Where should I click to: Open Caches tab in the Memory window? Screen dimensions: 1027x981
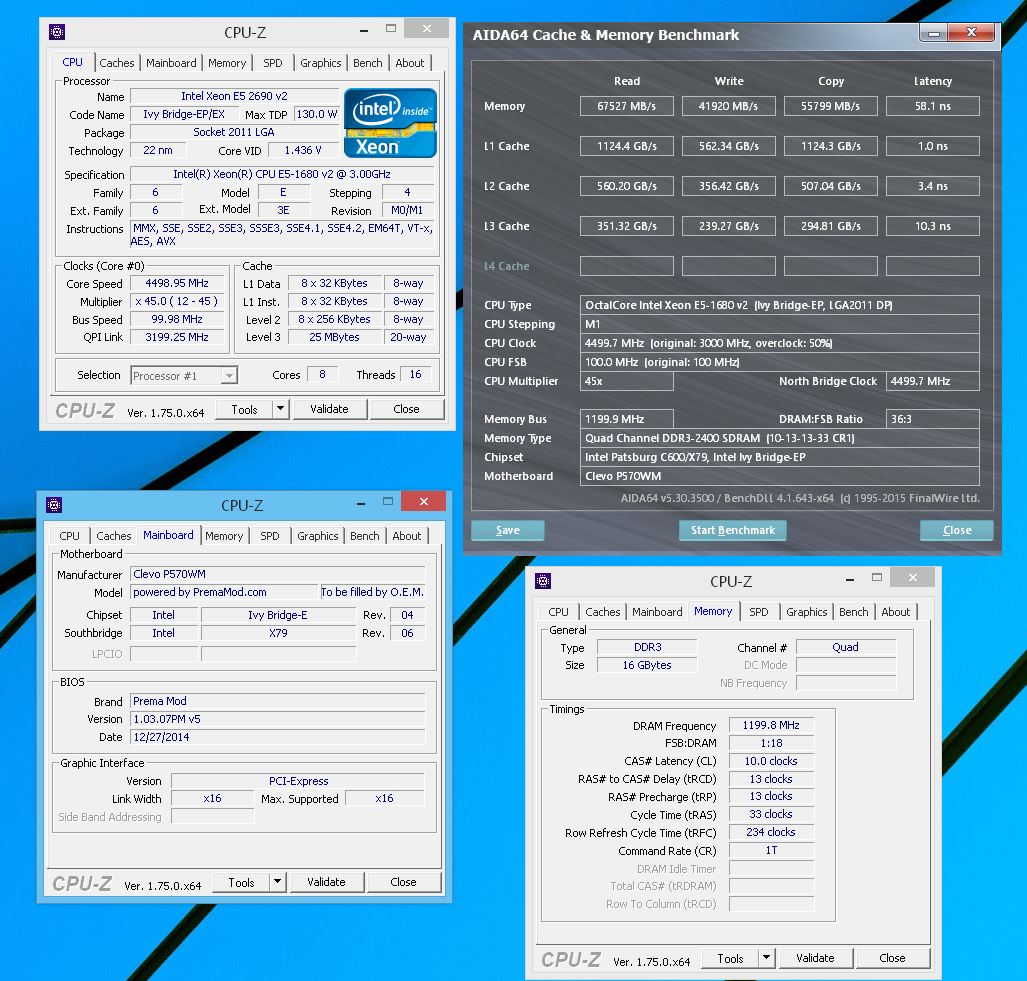[x=603, y=612]
